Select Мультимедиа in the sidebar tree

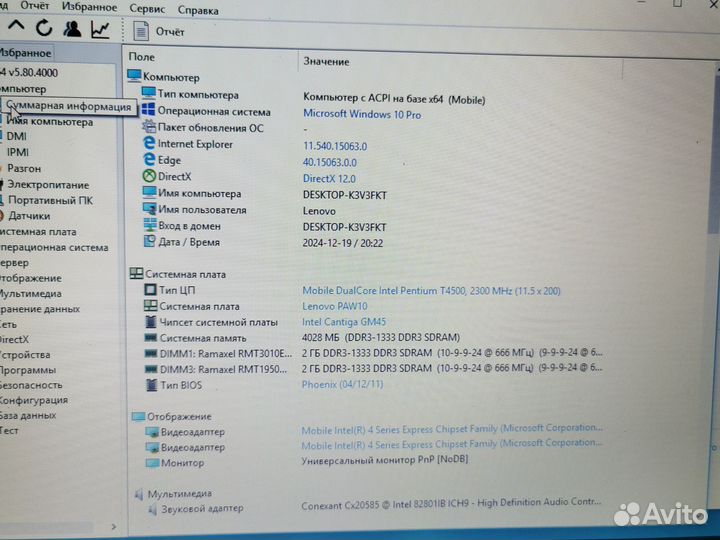pyautogui.click(x=31, y=293)
